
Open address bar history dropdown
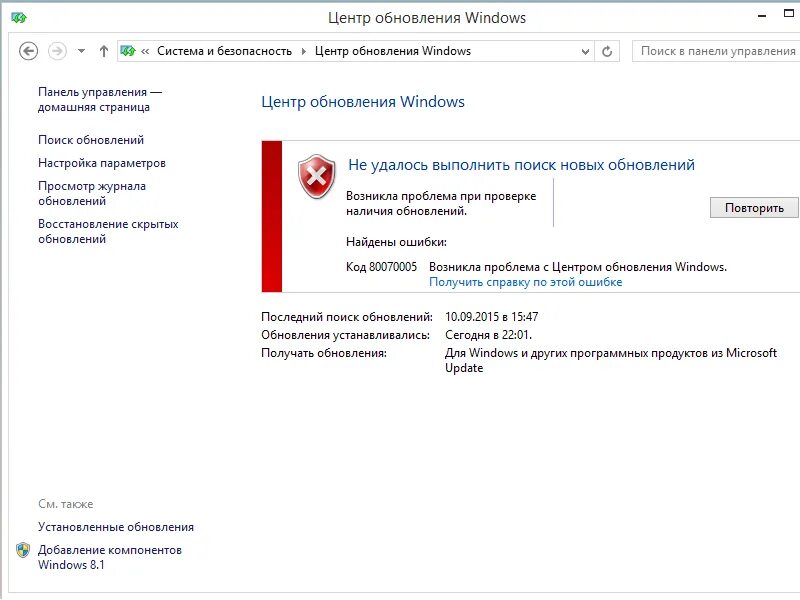pyautogui.click(x=585, y=52)
